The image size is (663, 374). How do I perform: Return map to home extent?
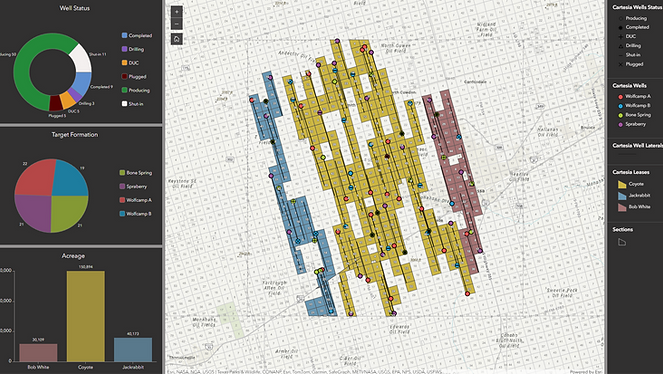tap(177, 39)
